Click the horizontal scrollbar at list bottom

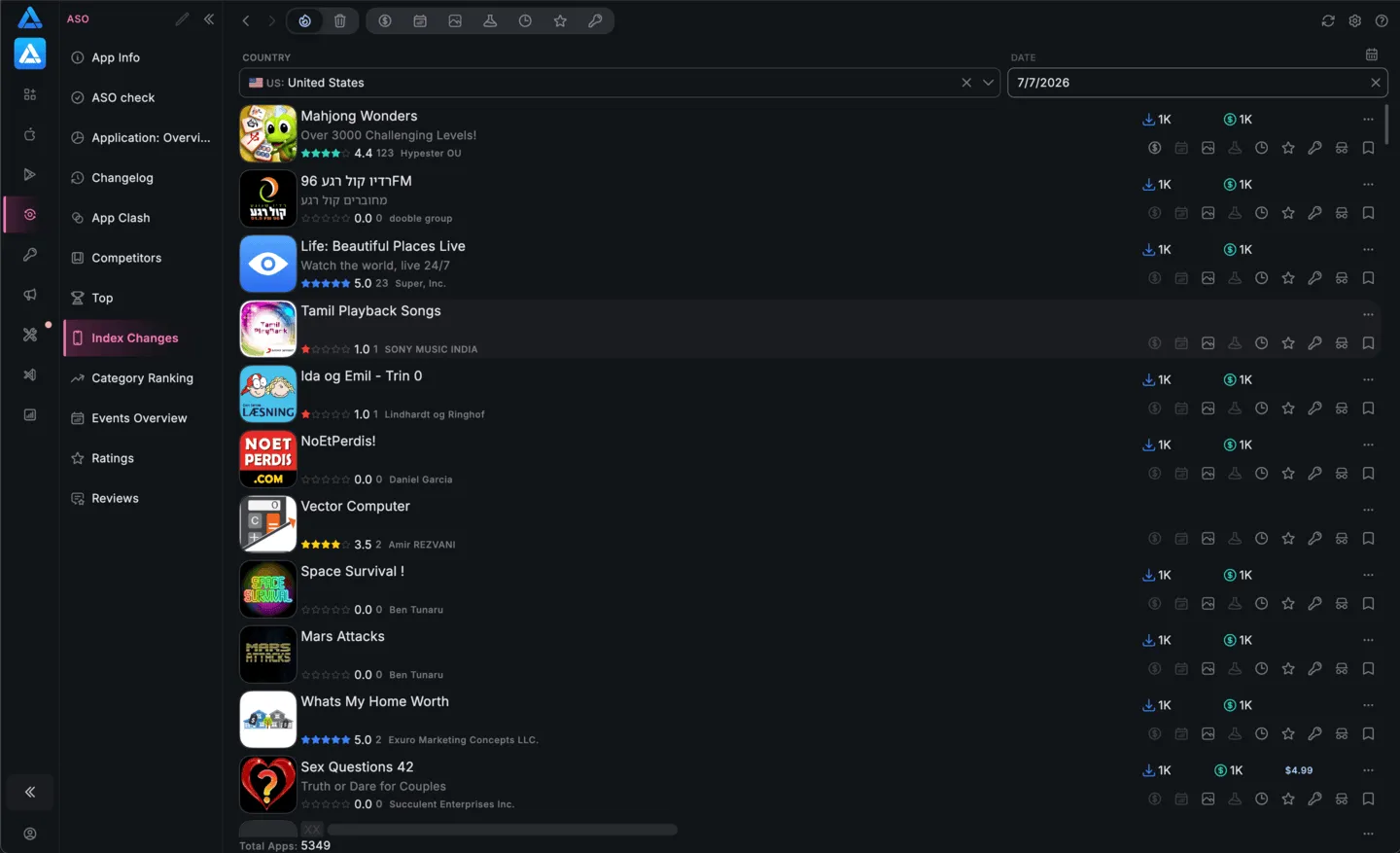tap(503, 830)
